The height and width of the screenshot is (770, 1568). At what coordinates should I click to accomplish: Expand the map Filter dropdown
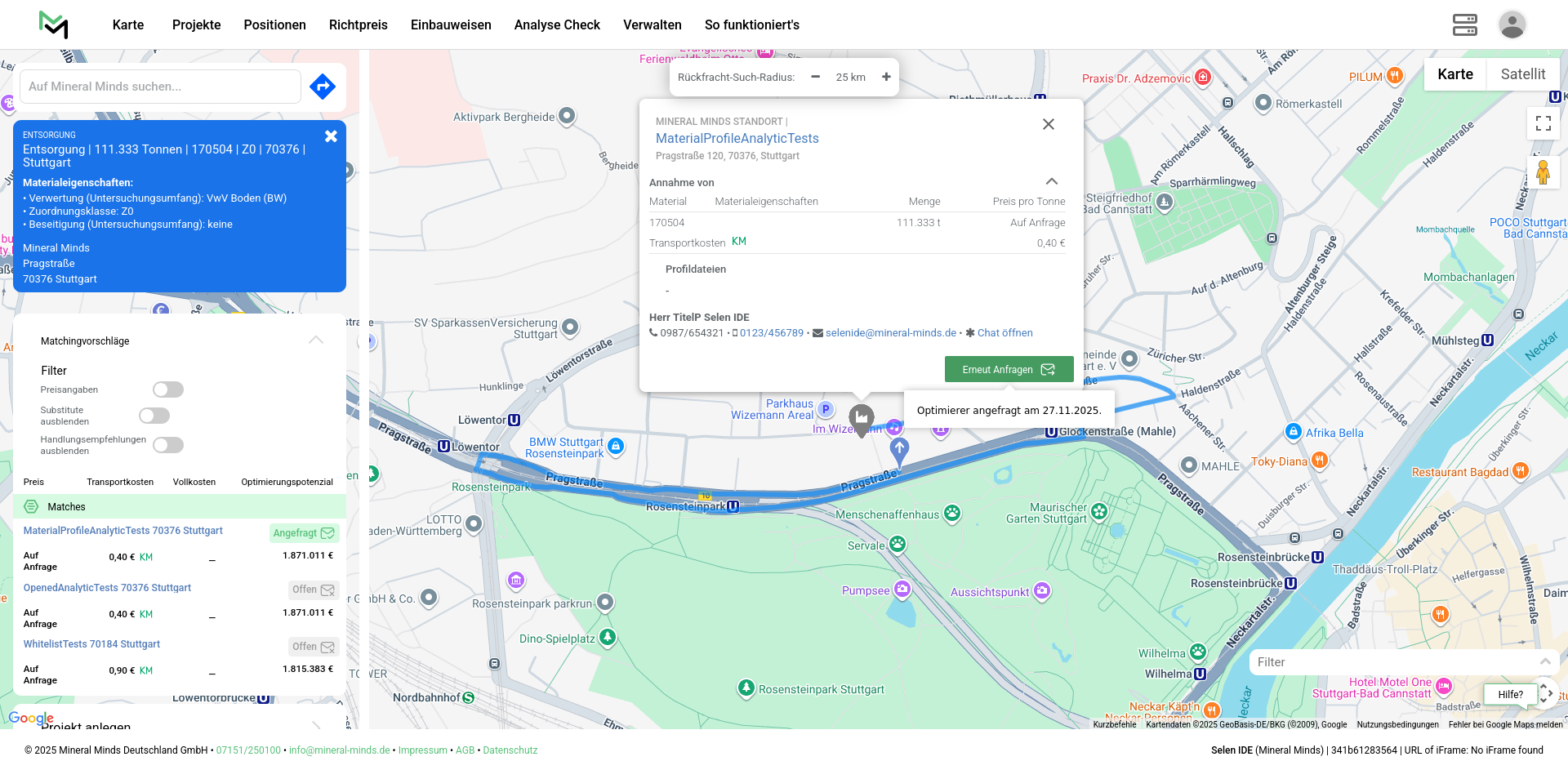pos(1544,662)
